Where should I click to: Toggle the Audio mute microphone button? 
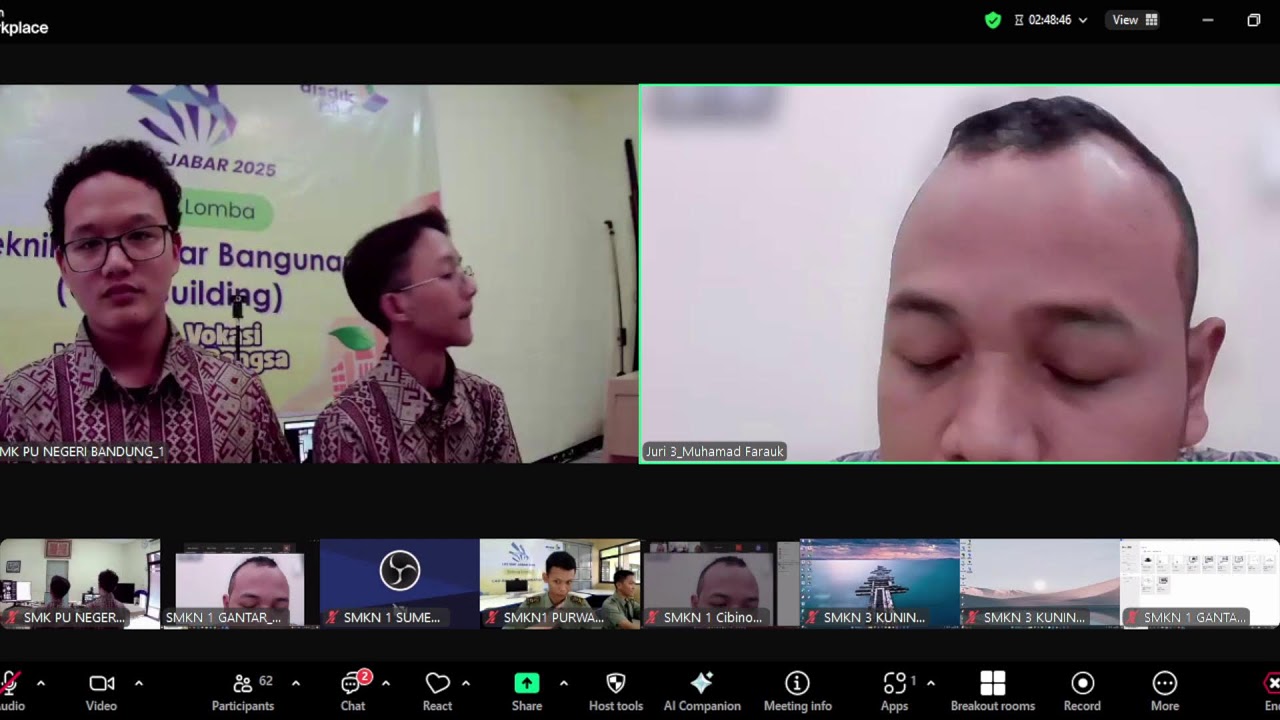coord(11,691)
